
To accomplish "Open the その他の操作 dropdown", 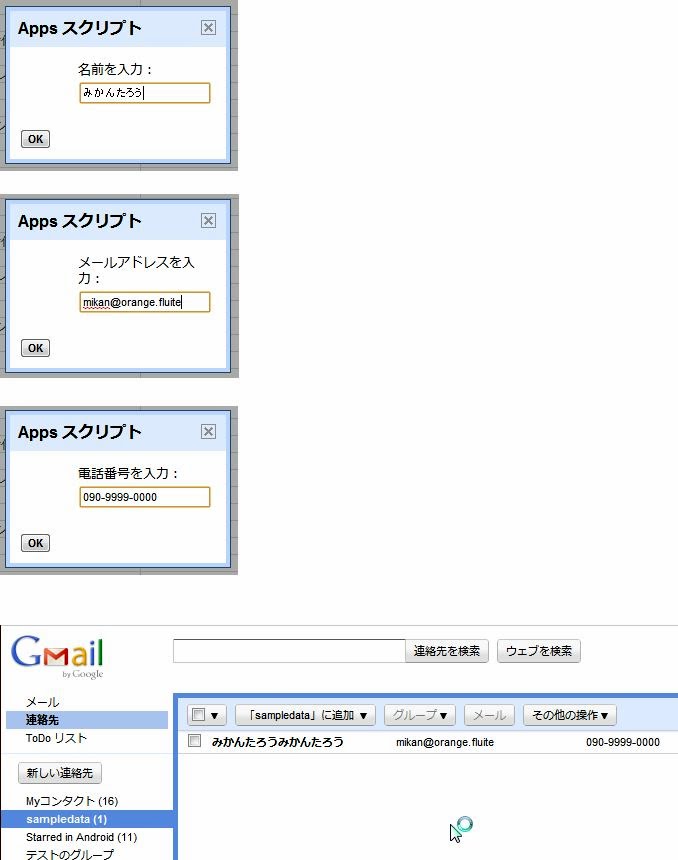I will [569, 715].
